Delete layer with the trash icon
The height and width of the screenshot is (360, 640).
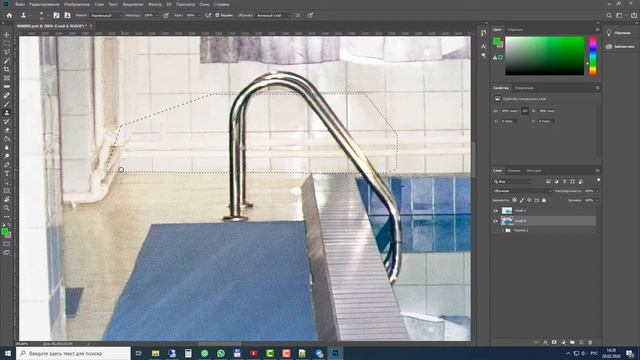[590, 342]
